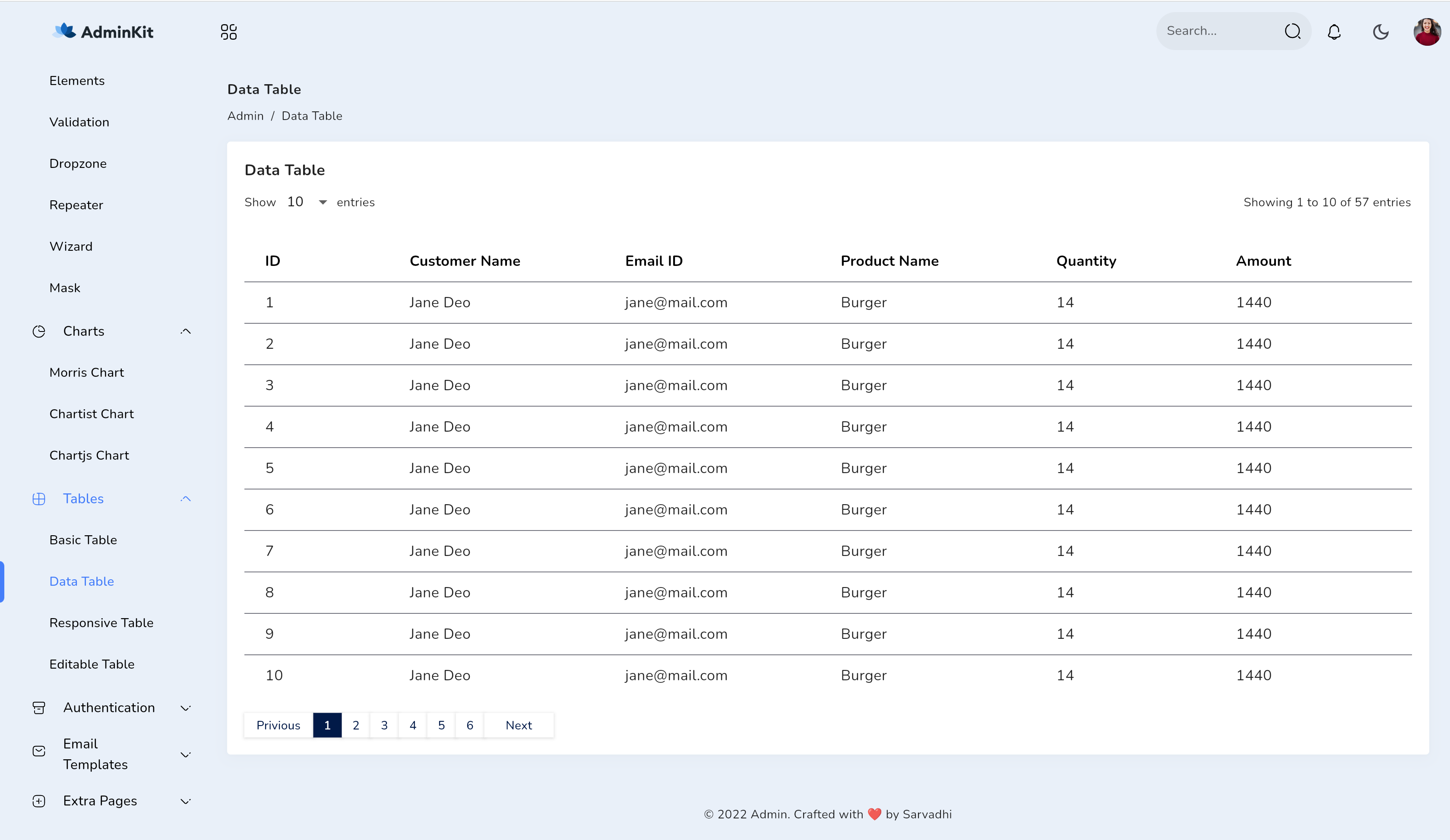This screenshot has height=840, width=1450.
Task: Open the notifications bell
Action: point(1334,32)
